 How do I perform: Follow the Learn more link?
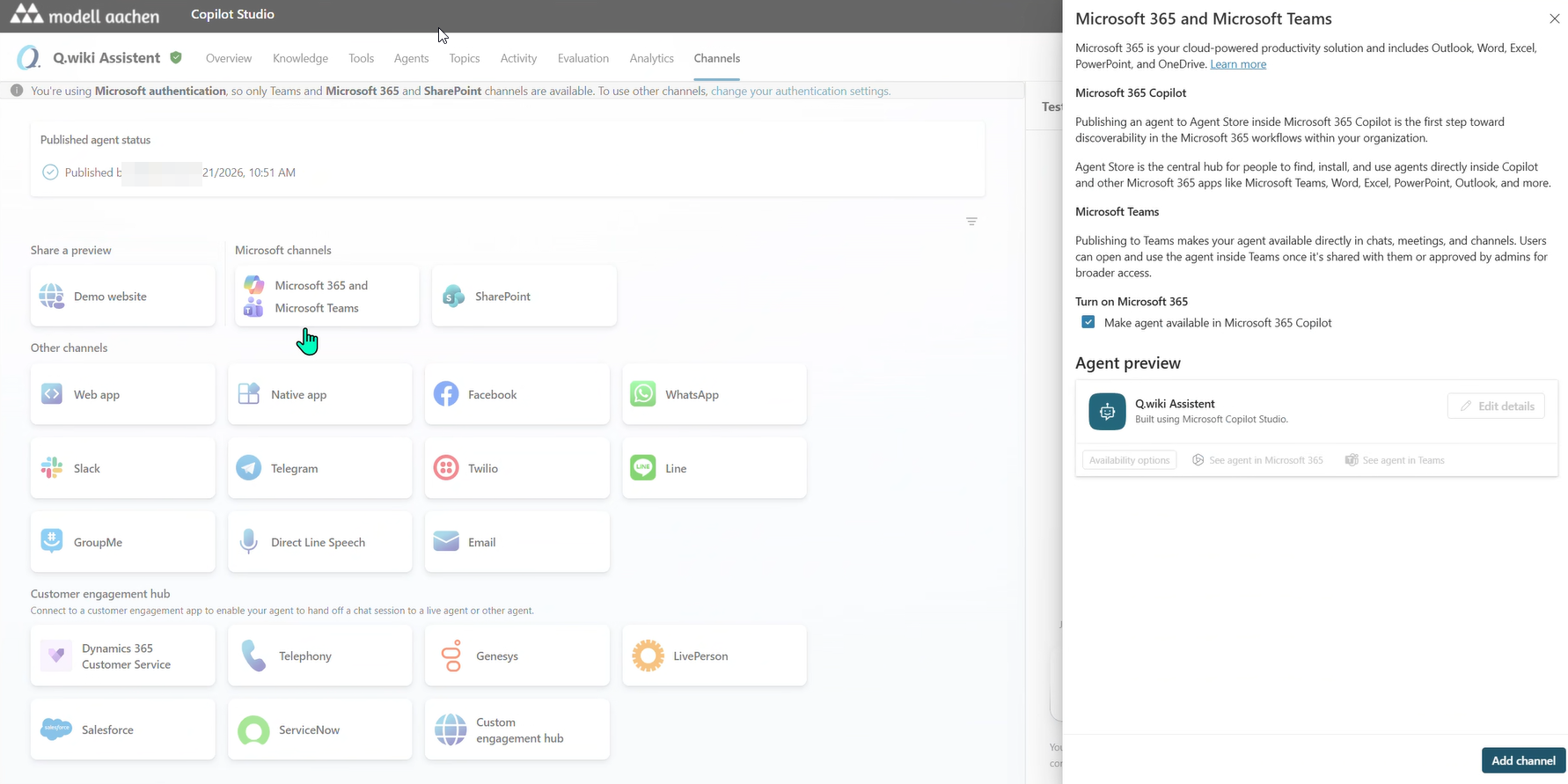coord(1238,64)
